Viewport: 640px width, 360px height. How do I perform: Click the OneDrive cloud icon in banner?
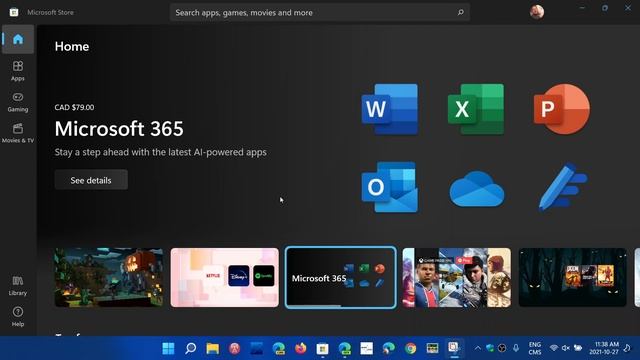pyautogui.click(x=477, y=189)
